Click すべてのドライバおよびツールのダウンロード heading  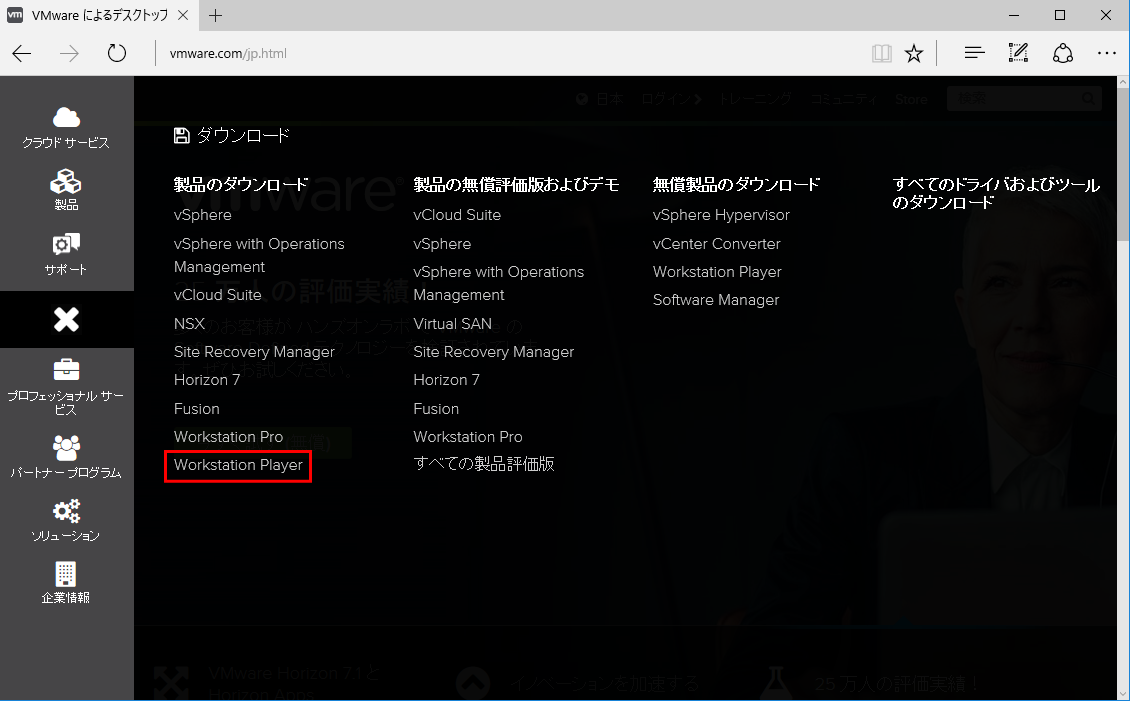[x=996, y=193]
